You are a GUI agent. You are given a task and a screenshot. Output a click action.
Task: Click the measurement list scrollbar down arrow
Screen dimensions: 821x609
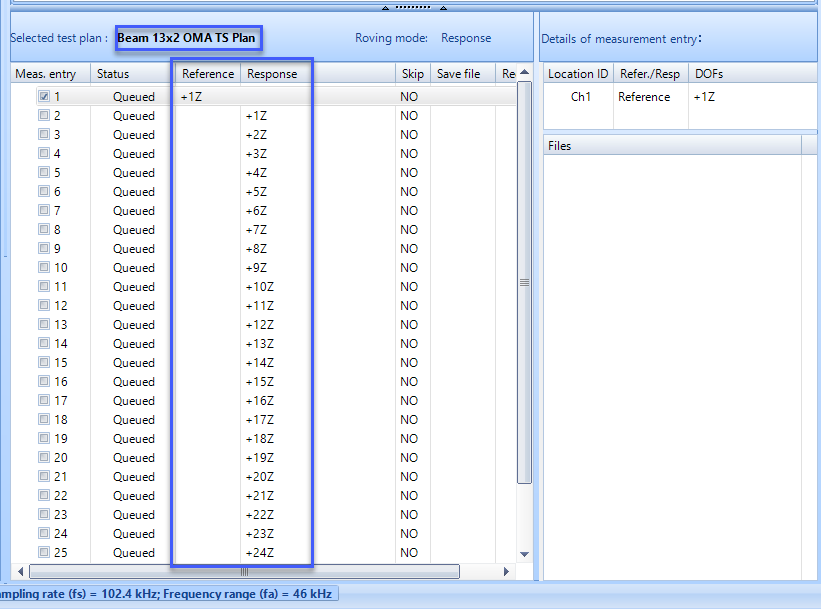click(523, 556)
